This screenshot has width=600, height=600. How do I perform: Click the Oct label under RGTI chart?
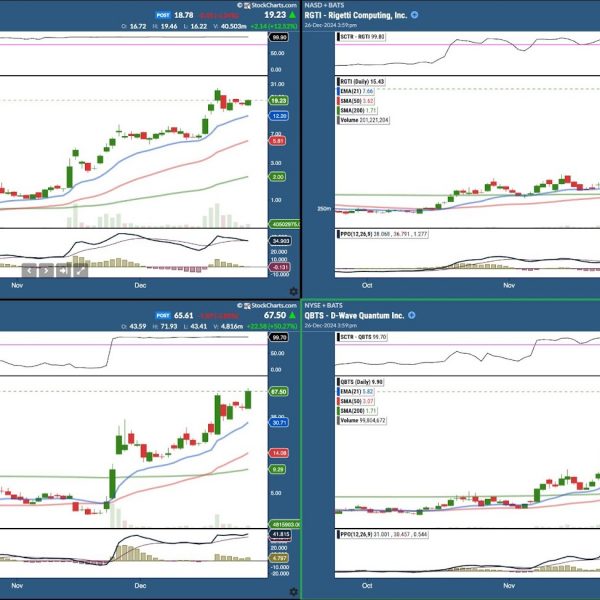pyautogui.click(x=367, y=285)
